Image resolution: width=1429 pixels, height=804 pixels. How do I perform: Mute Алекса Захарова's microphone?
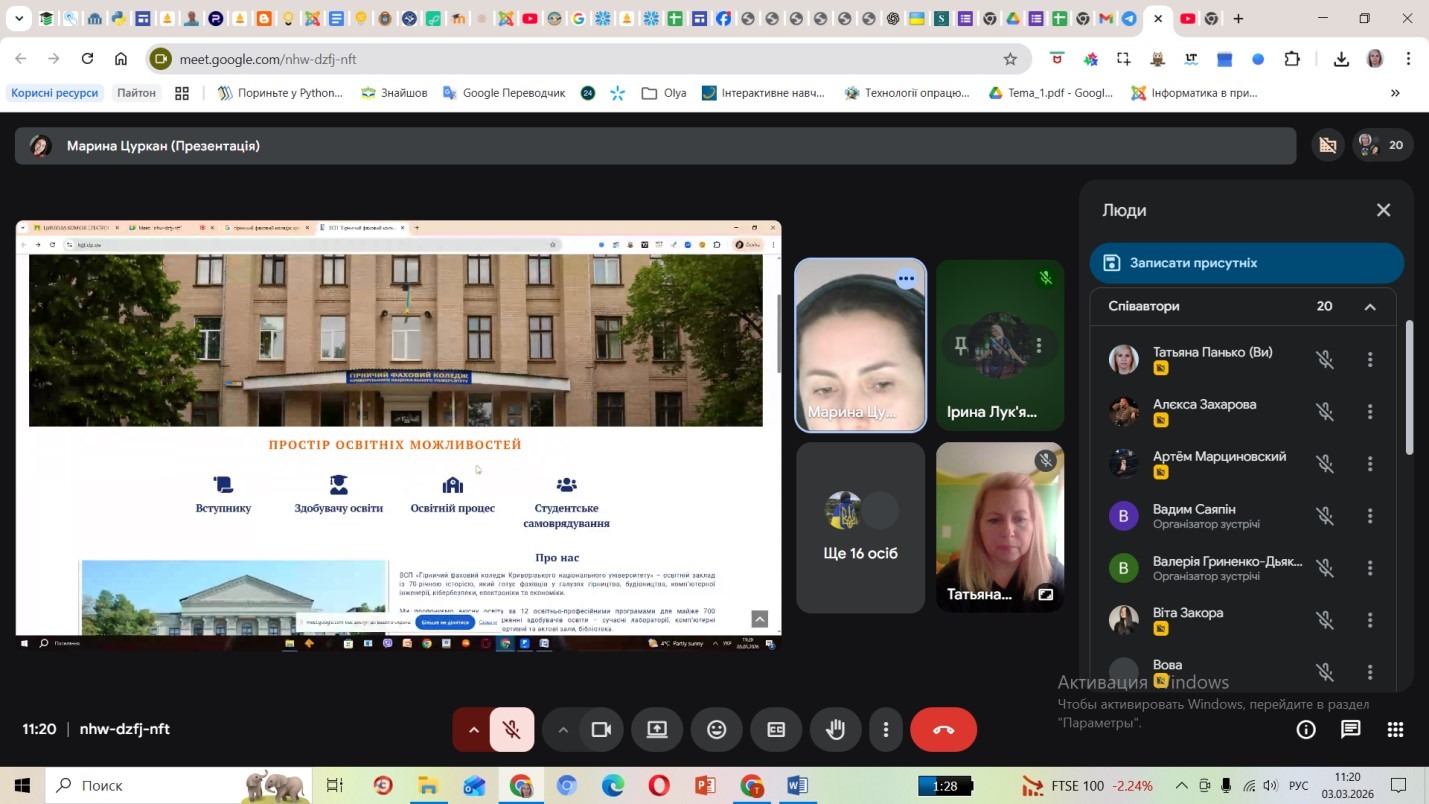1325,412
